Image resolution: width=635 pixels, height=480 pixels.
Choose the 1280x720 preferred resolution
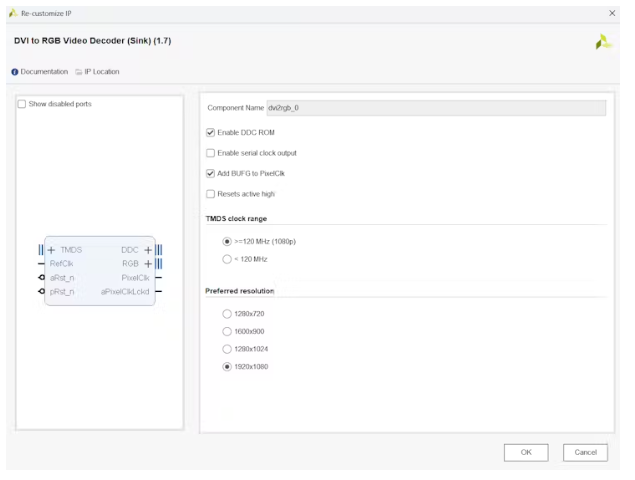coord(227,314)
